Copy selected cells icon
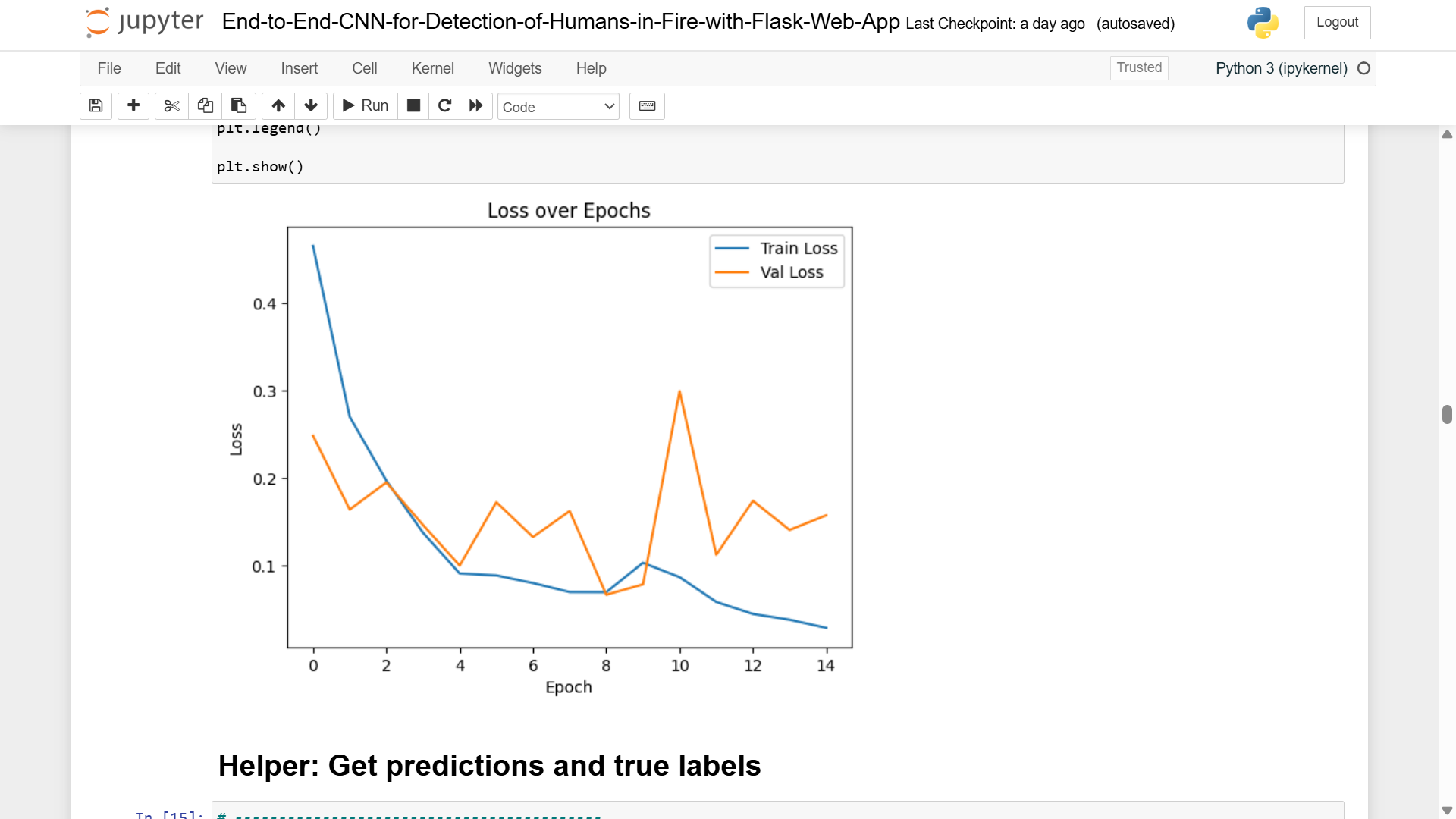Screen dimensions: 1456x819 click(205, 106)
